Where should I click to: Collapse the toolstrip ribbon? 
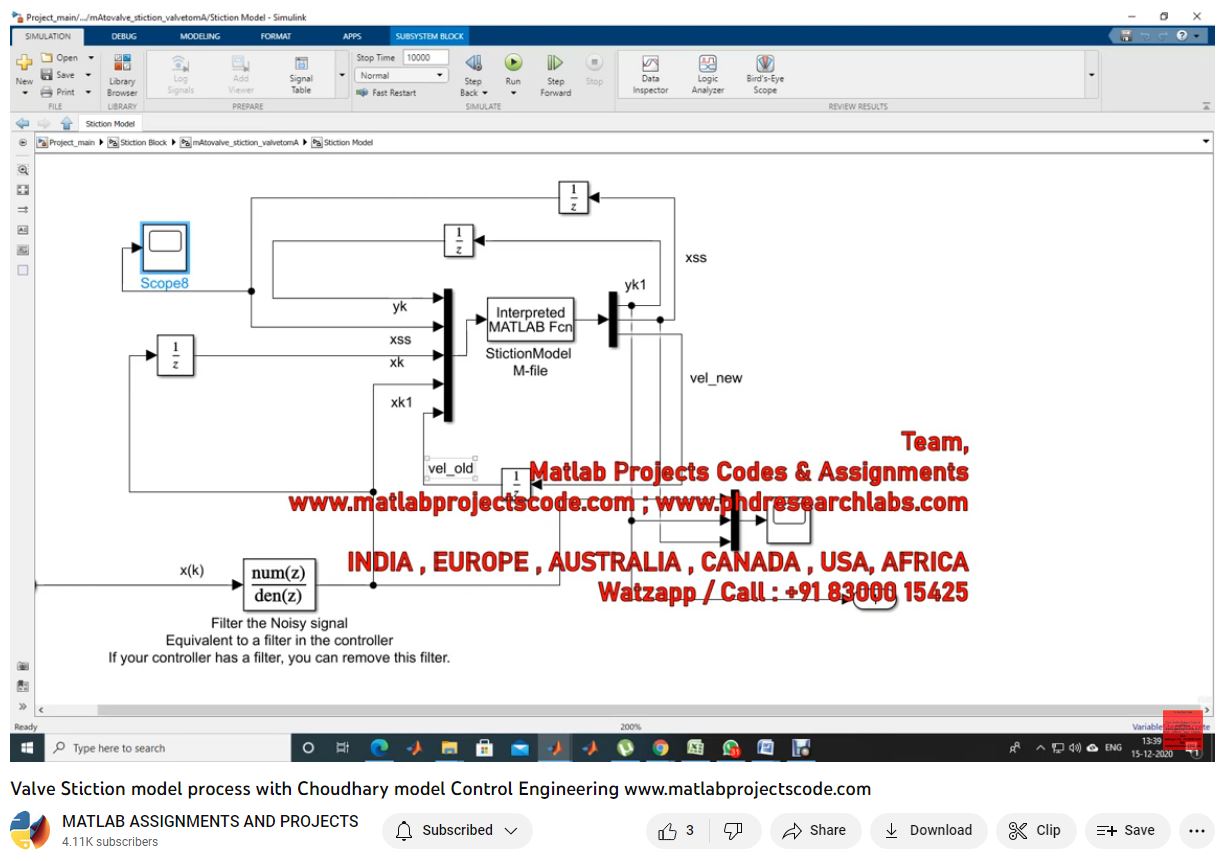(1205, 105)
